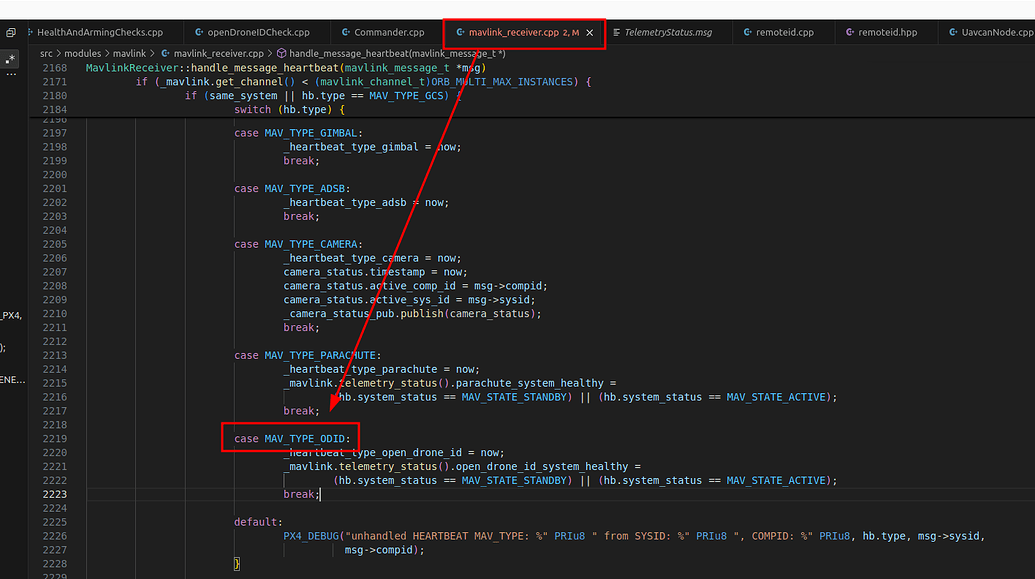Switch to the HealthAndArmingChecks.cpp tab
The width and height of the screenshot is (1035, 579).
(100, 32)
